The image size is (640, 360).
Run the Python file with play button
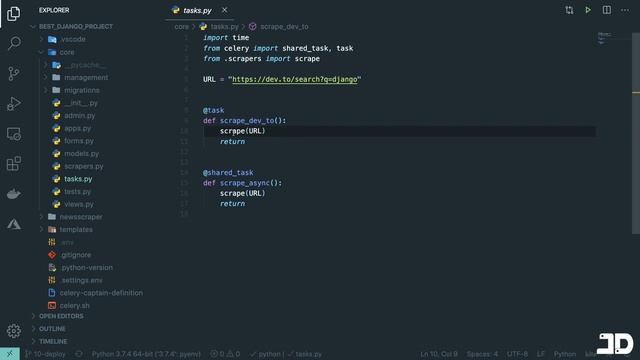click(x=588, y=10)
